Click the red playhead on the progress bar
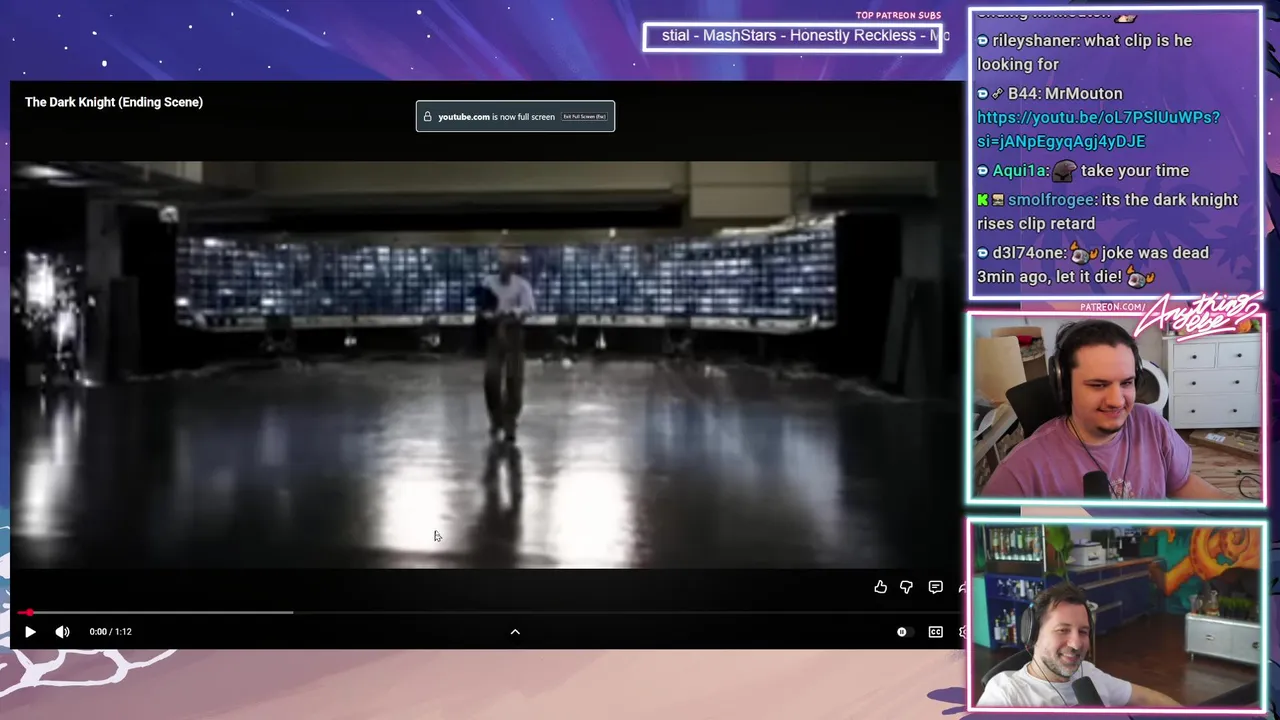Screen dimensions: 1280x720 point(29,612)
